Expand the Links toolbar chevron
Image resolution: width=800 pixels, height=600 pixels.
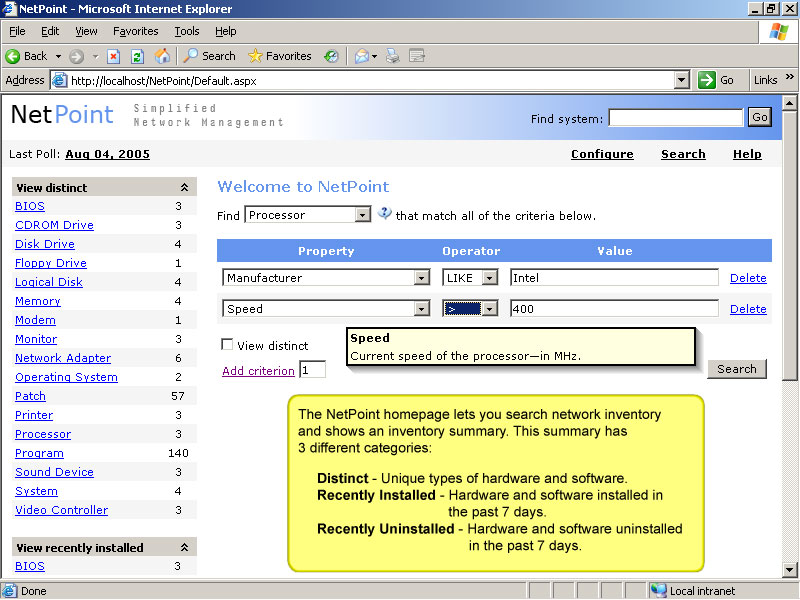[790, 77]
